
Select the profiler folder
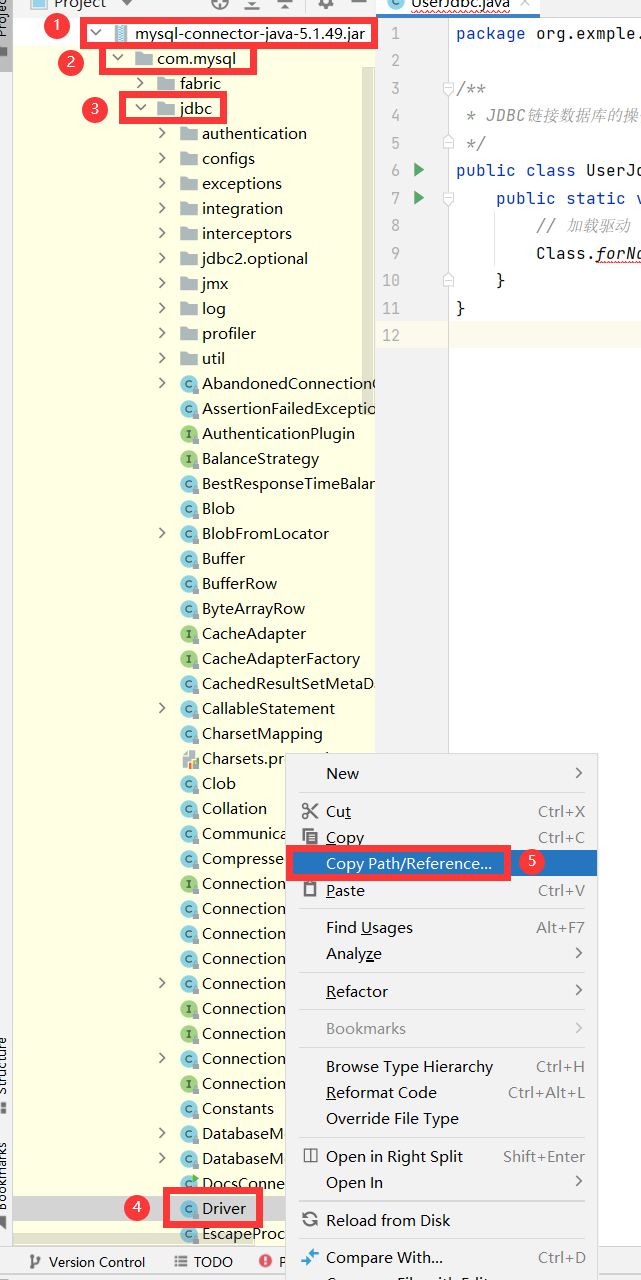point(229,333)
